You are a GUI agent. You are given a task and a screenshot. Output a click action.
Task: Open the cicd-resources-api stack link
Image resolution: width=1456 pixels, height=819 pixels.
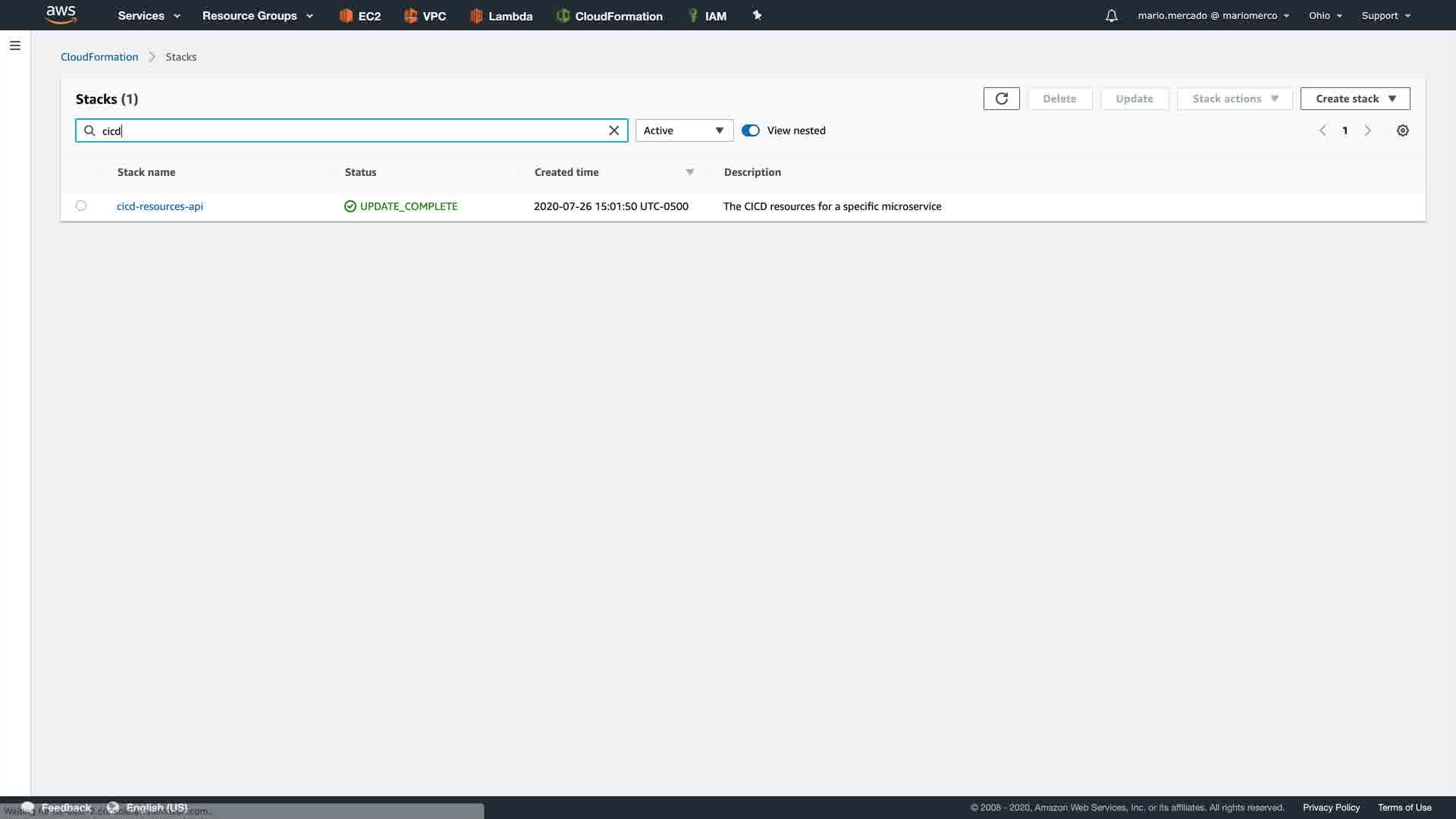pos(159,206)
